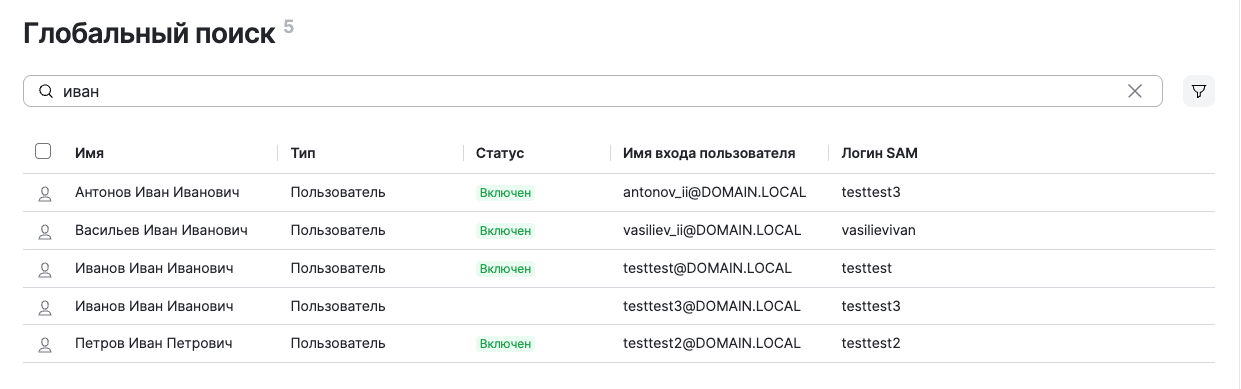Sort by the Логин SAM column header
This screenshot has width=1241, height=389.
pos(880,153)
